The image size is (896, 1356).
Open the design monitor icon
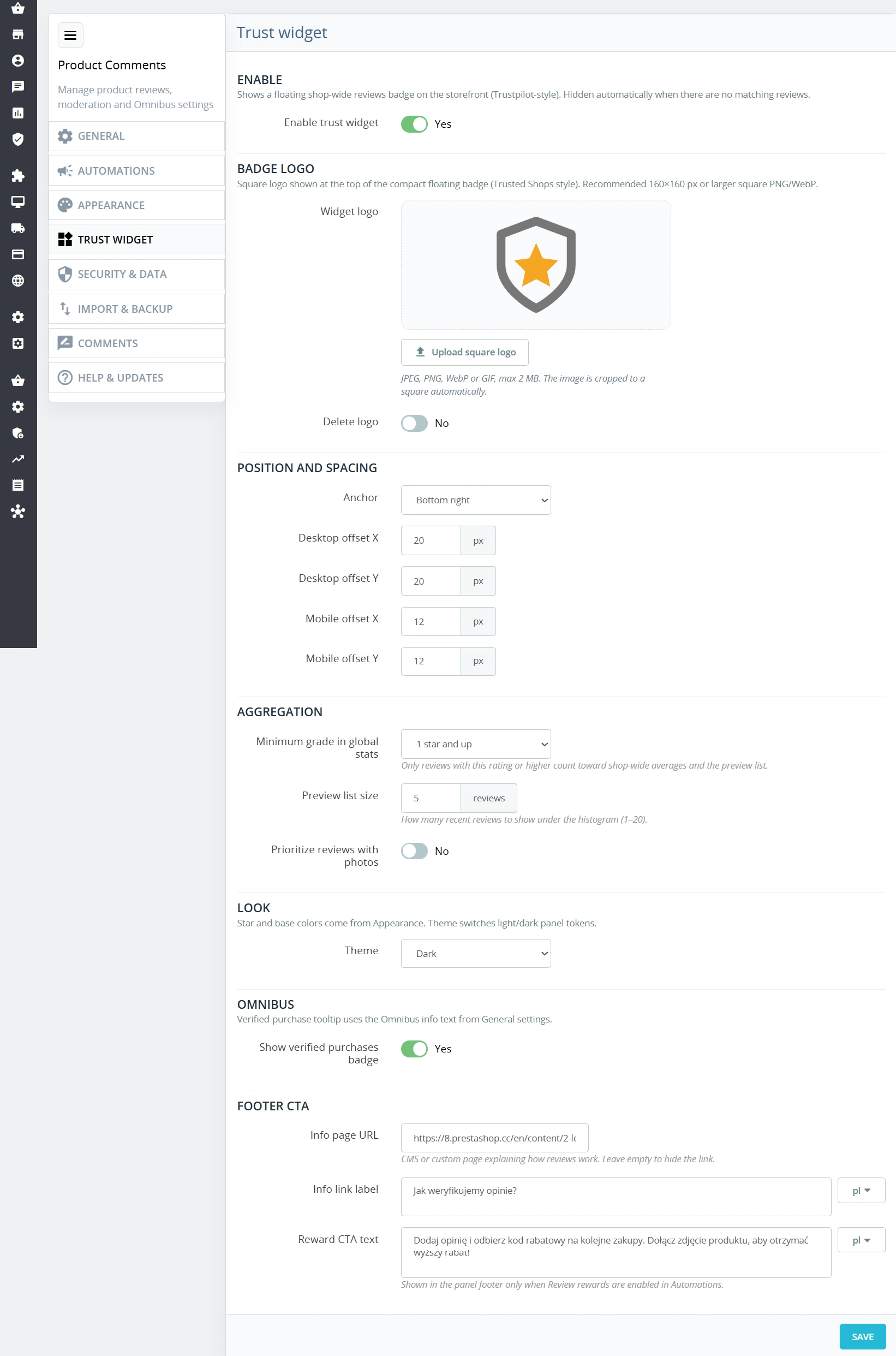17,202
